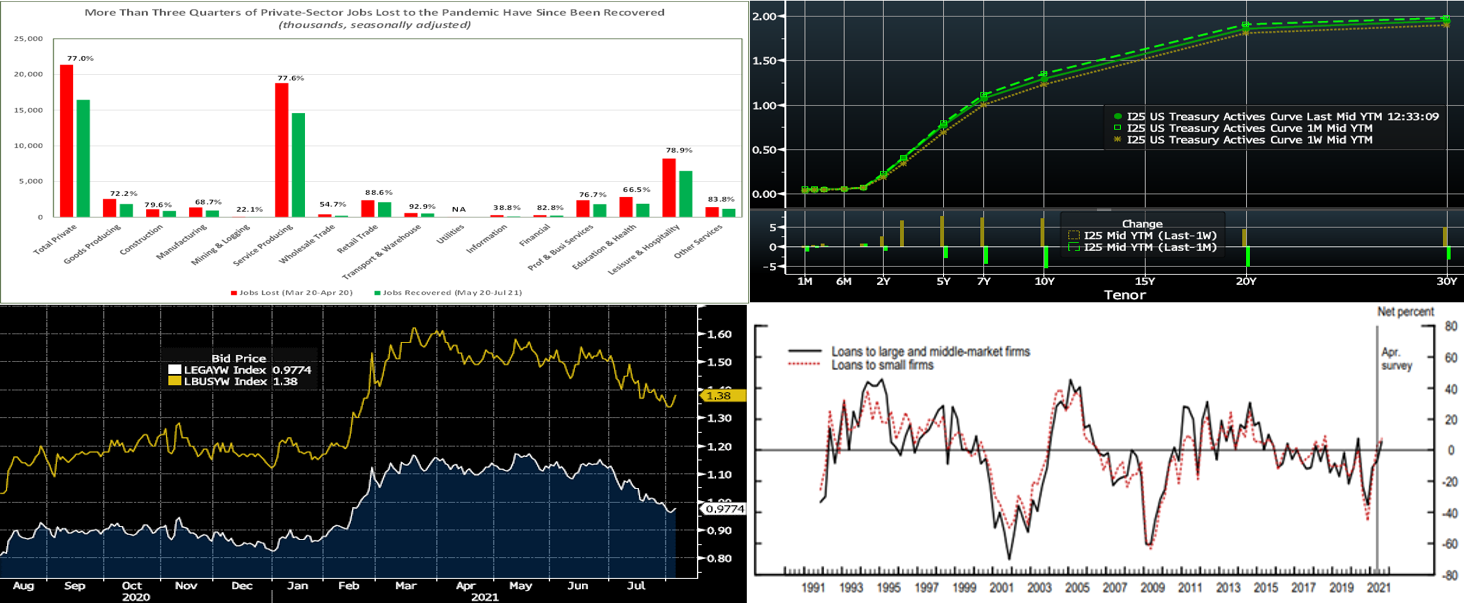This screenshot has width=1464, height=603.
Task: Select I25 Mid YTM (Last-1M) change legend
Action: (1142, 247)
